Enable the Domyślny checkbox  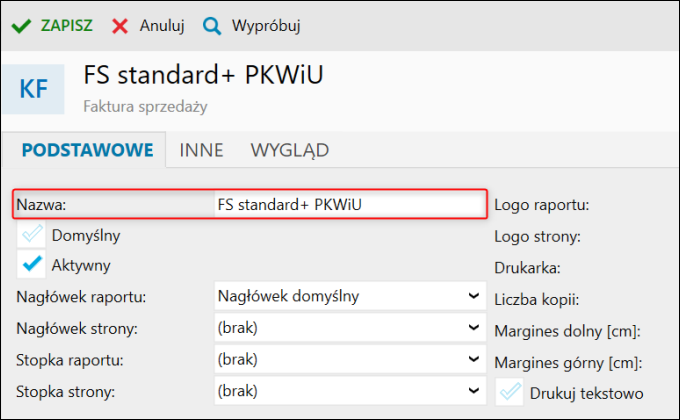coord(32,235)
